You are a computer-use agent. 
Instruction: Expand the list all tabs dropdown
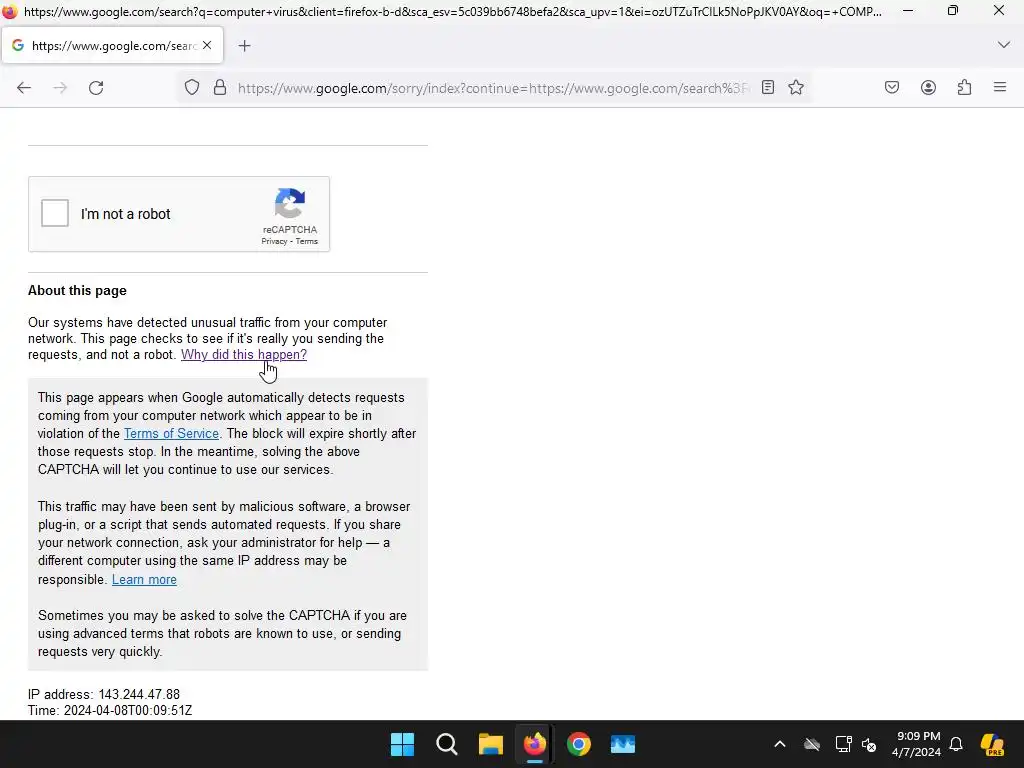tap(1004, 45)
